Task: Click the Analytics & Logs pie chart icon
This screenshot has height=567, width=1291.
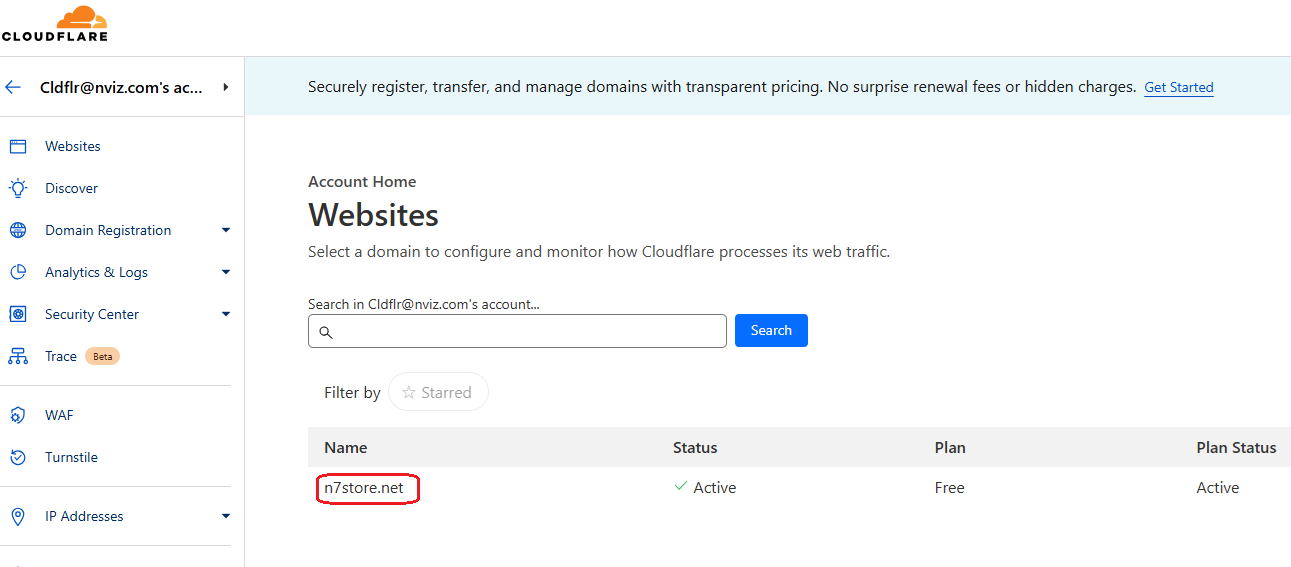Action: tap(18, 272)
